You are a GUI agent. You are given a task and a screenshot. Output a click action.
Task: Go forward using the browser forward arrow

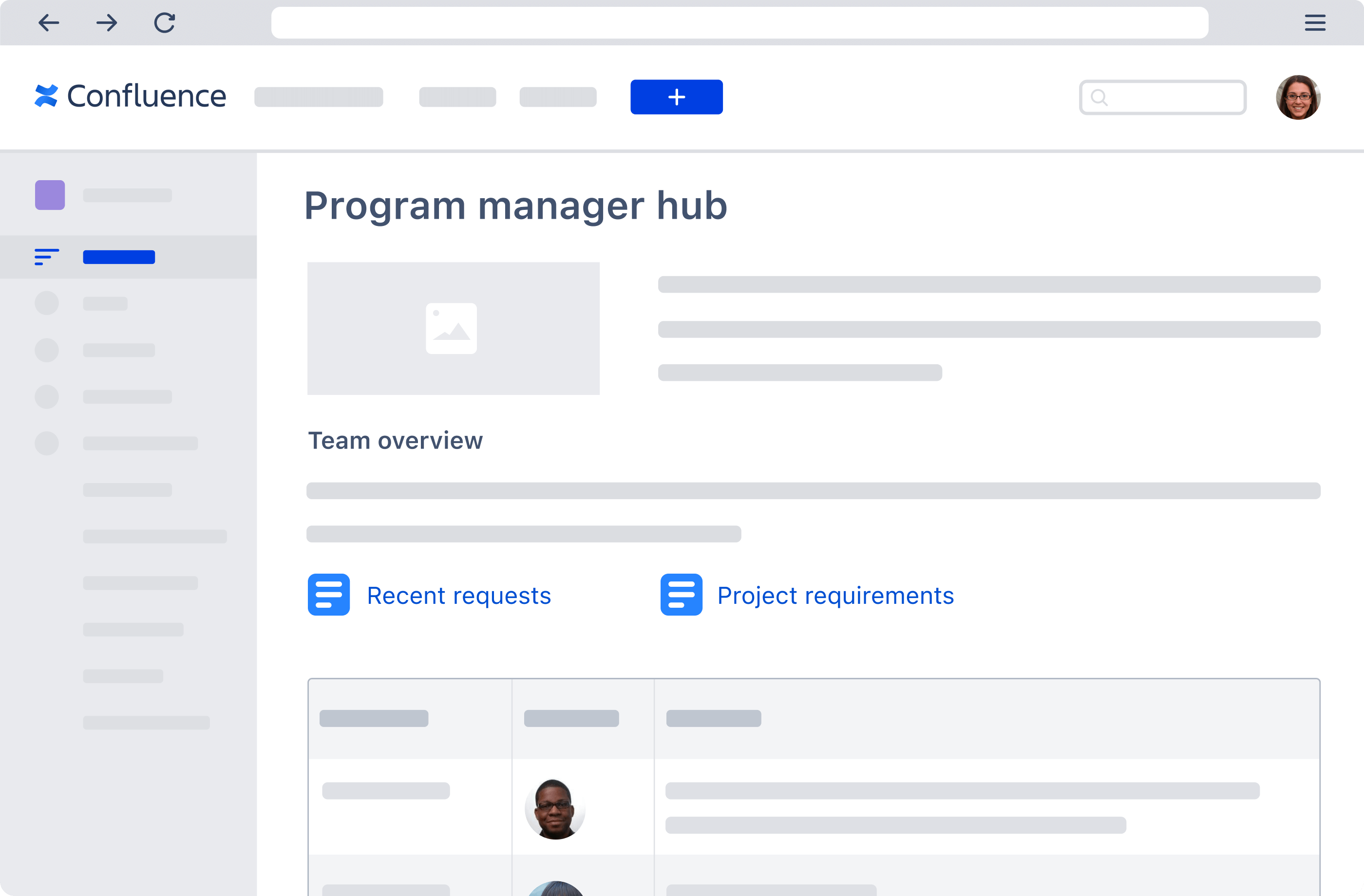click(107, 23)
